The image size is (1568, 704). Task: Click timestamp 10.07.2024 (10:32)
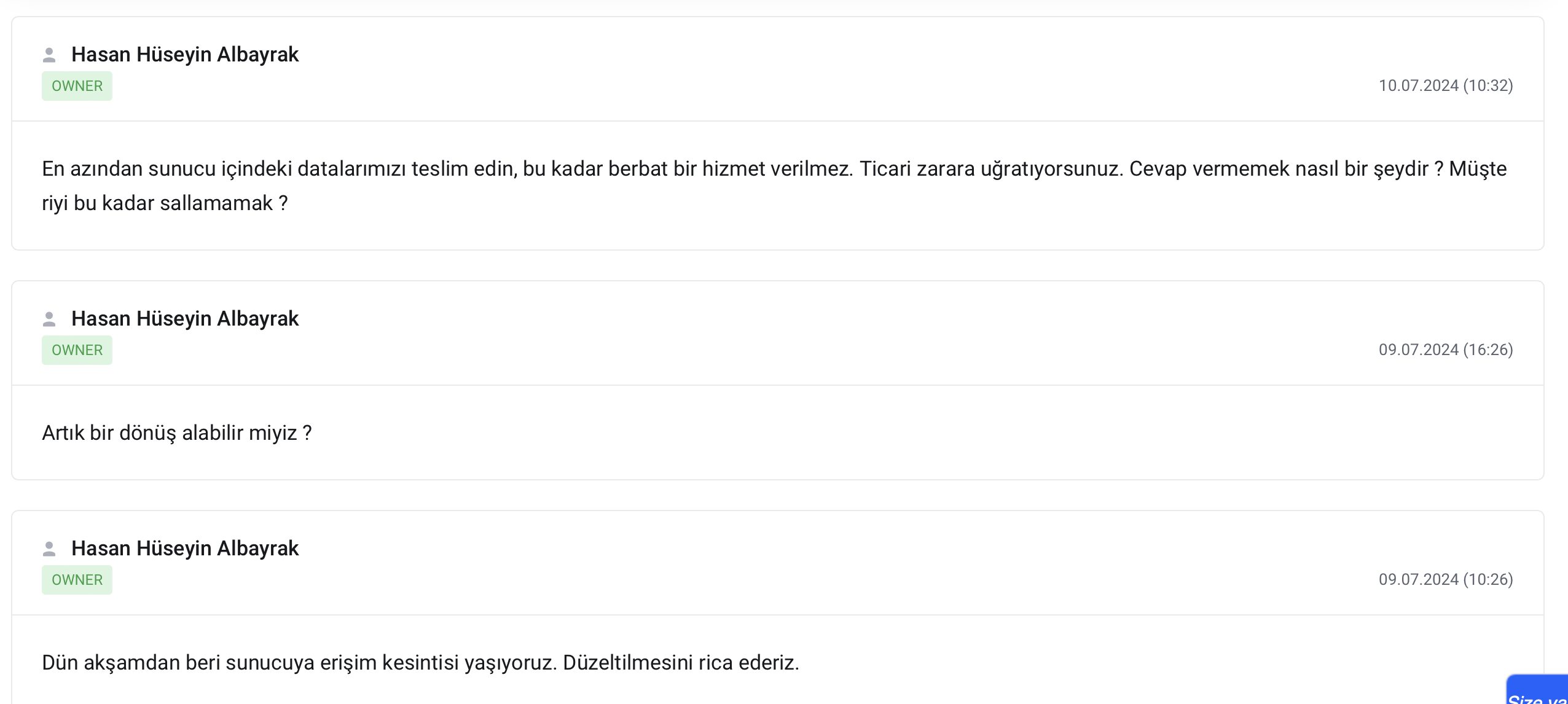click(x=1446, y=85)
